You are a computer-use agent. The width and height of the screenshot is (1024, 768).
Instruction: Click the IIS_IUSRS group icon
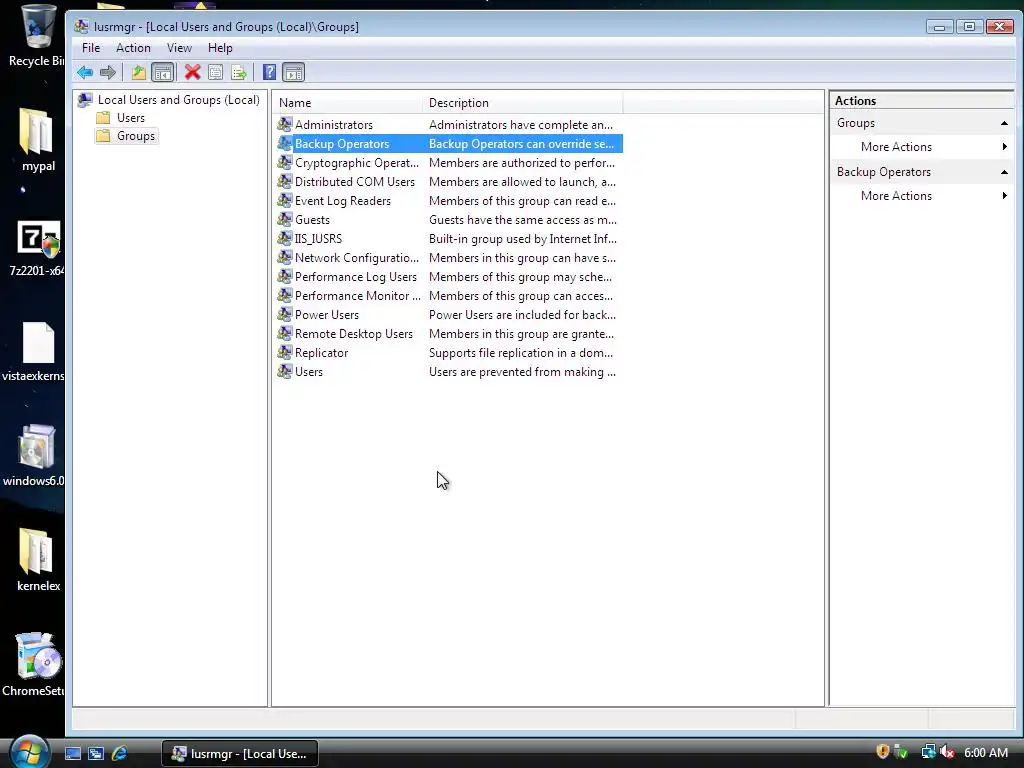click(x=285, y=238)
